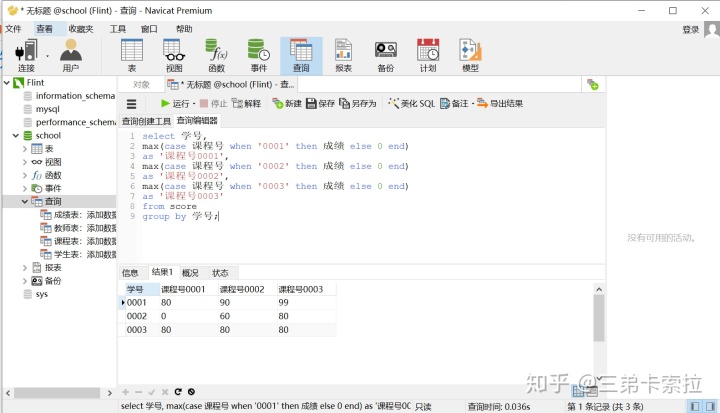This screenshot has height=413, width=720.
Task: Create a new query with 新建
Action: coord(287,103)
